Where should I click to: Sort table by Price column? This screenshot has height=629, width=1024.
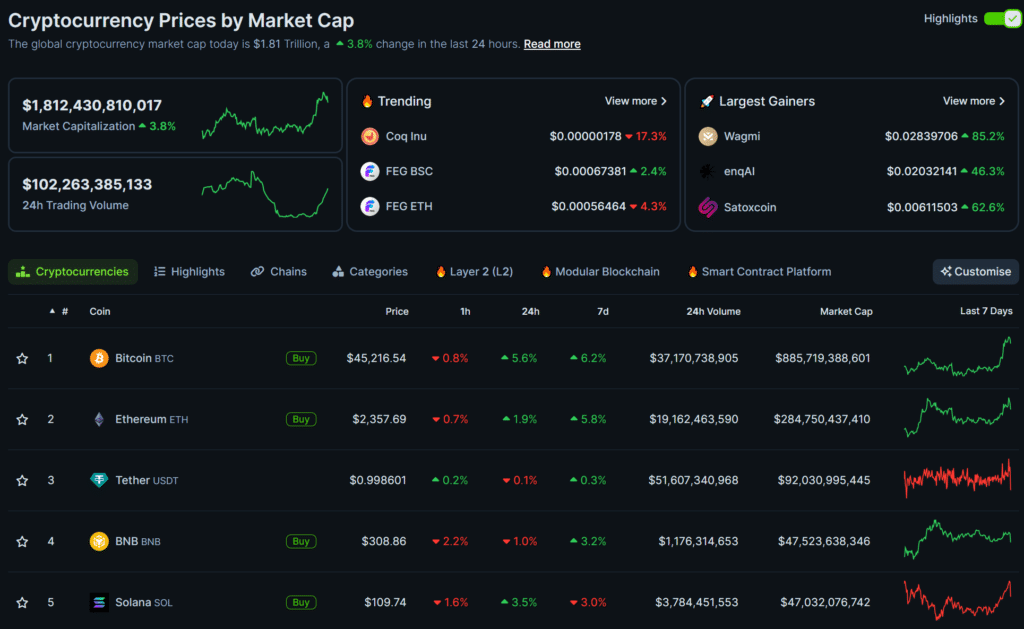tap(396, 312)
